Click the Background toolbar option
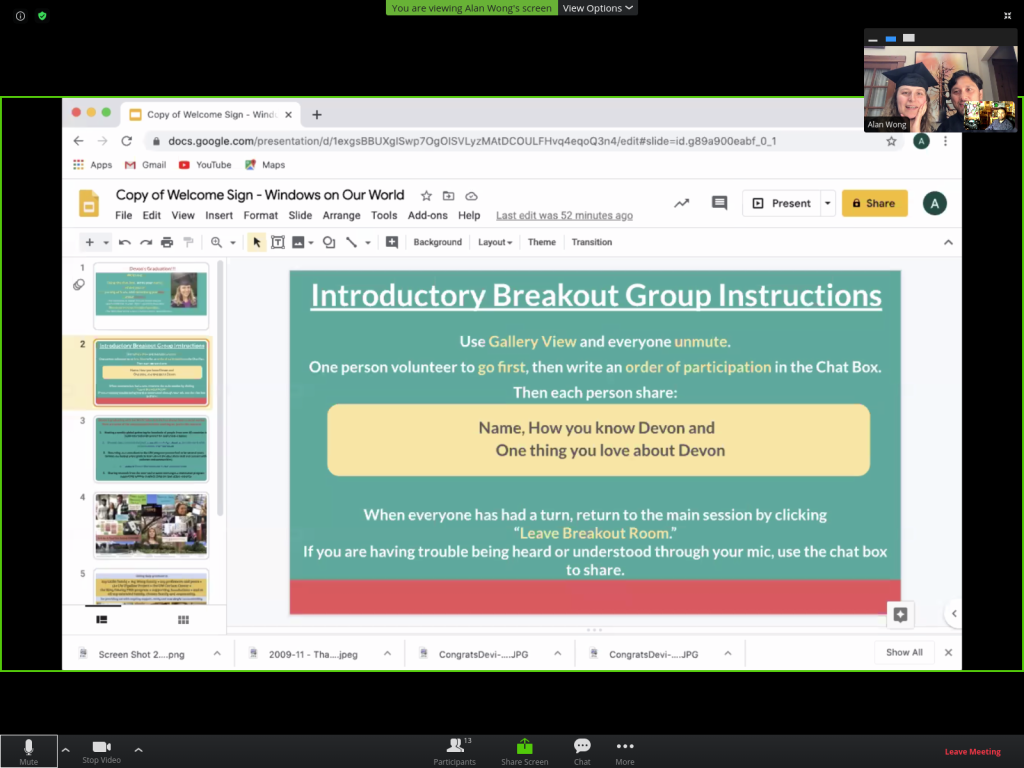 pos(437,242)
